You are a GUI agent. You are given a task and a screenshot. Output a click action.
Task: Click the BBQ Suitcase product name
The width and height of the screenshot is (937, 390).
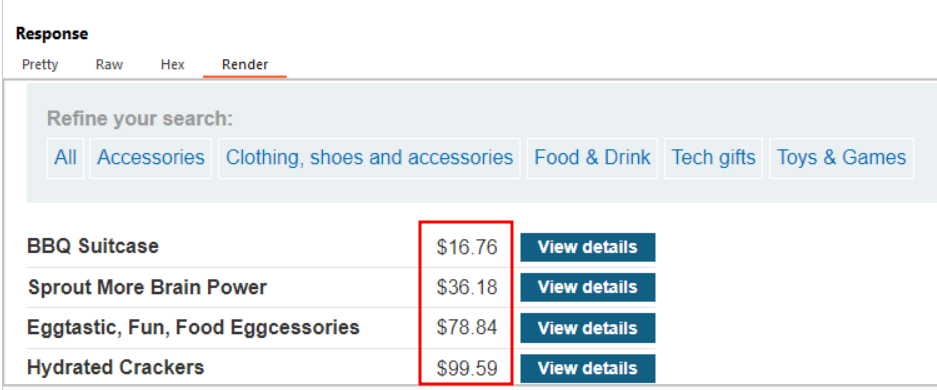tap(93, 246)
